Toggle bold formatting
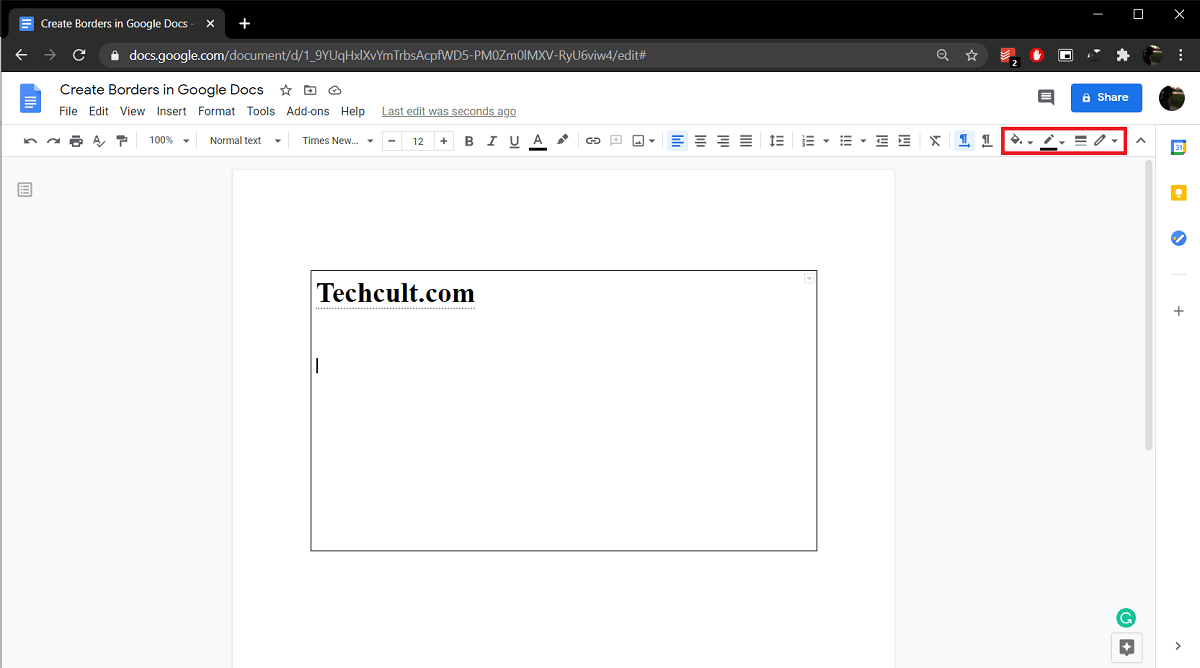Screen dimensions: 1200x668 [469, 141]
